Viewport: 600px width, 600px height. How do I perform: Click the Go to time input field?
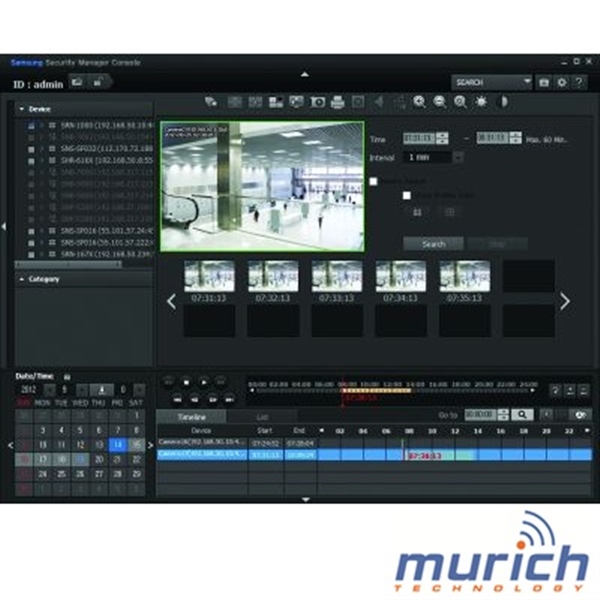click(481, 415)
